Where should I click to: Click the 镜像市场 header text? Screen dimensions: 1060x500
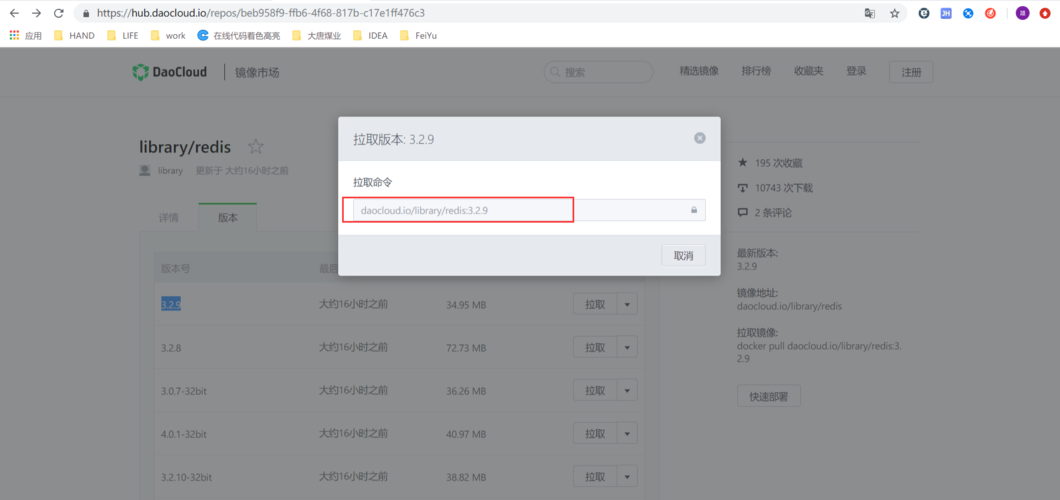point(257,72)
